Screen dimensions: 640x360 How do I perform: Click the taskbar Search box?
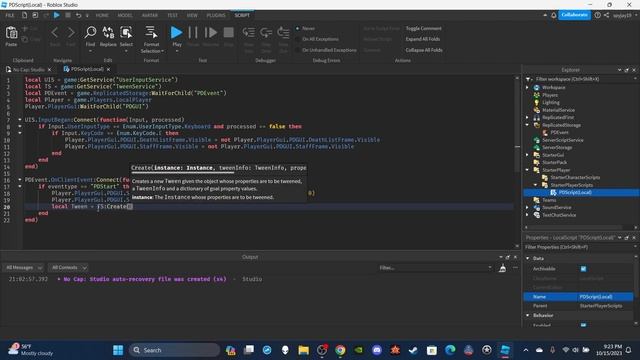[x=175, y=350]
